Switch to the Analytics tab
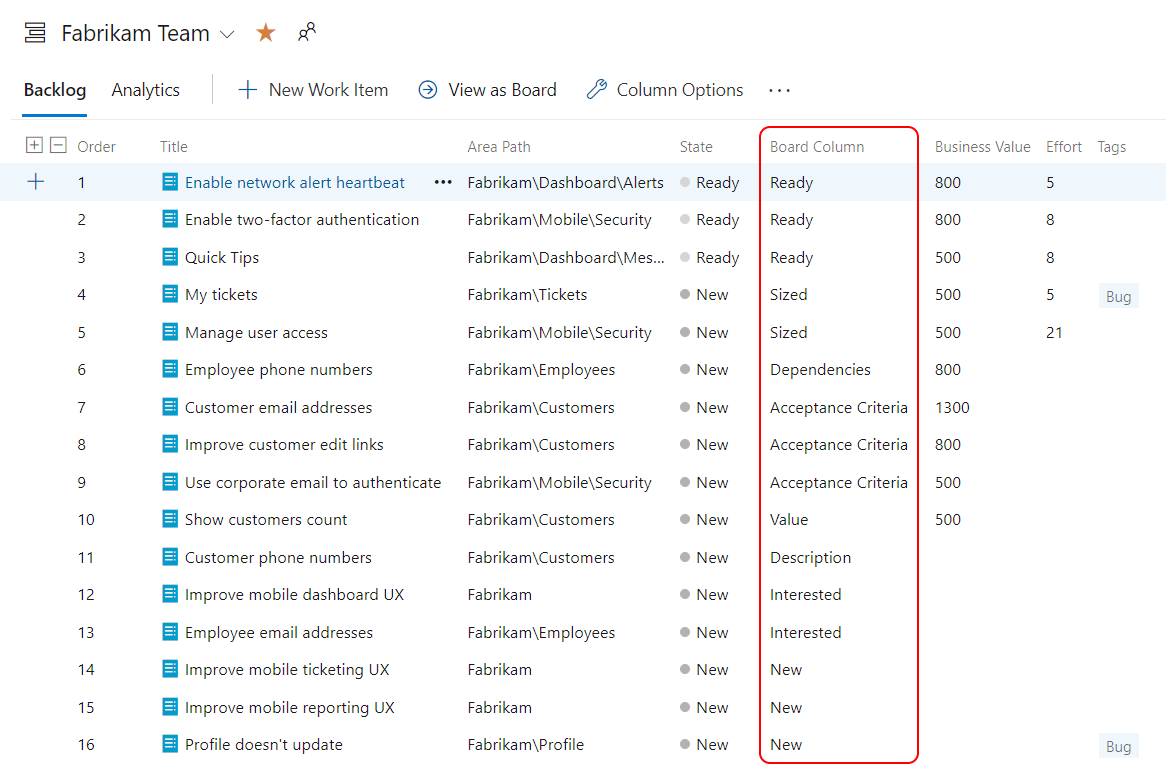 146,90
